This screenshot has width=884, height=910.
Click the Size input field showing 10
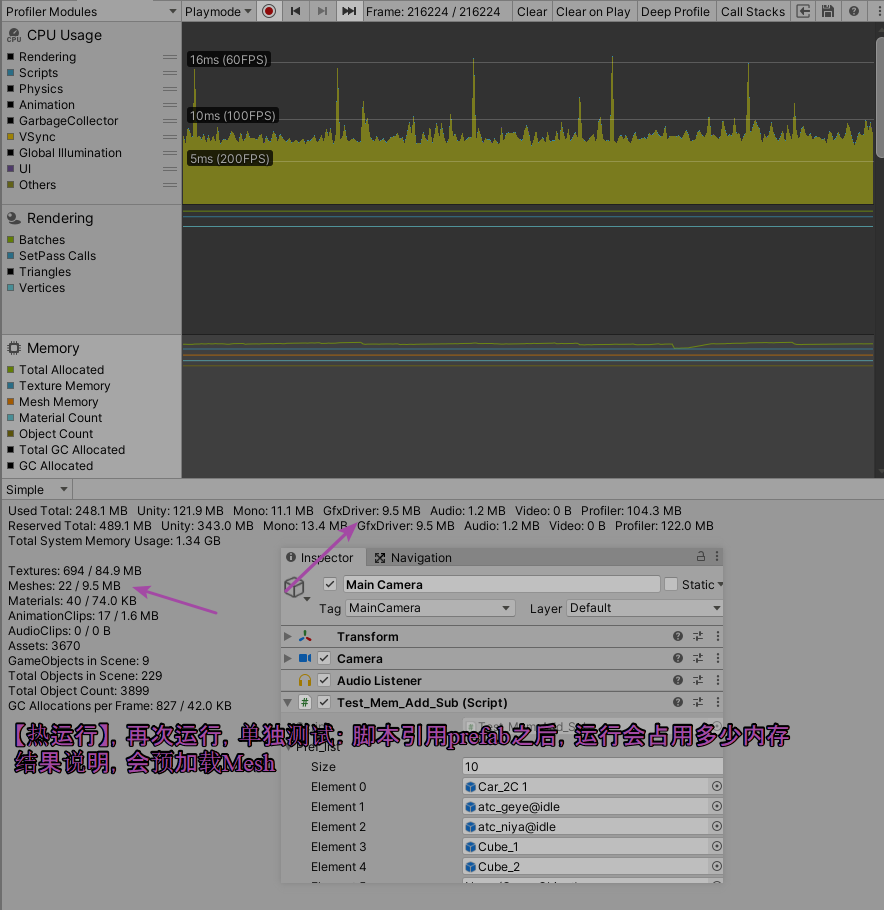592,764
